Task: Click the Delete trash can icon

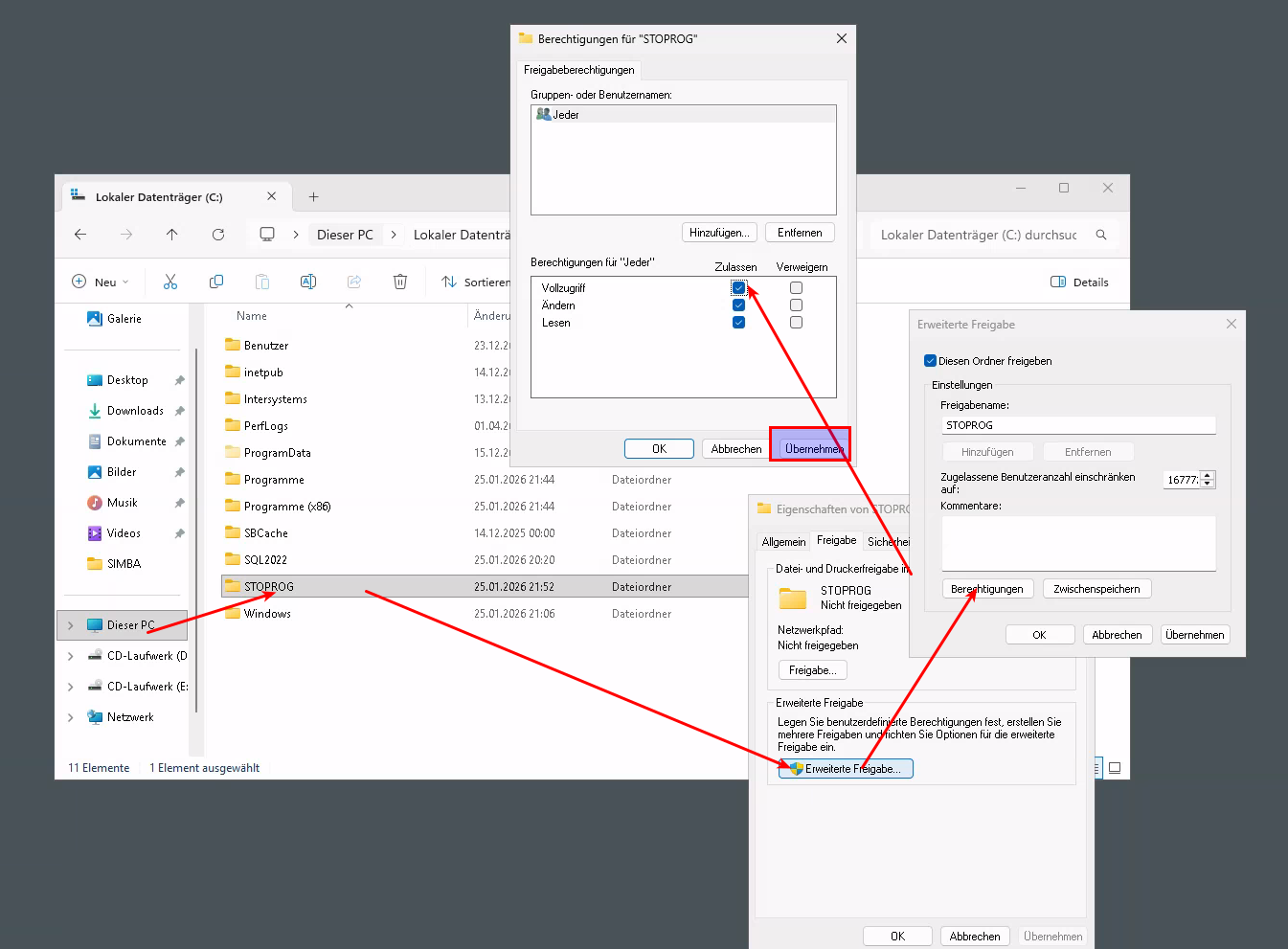Action: tap(400, 282)
